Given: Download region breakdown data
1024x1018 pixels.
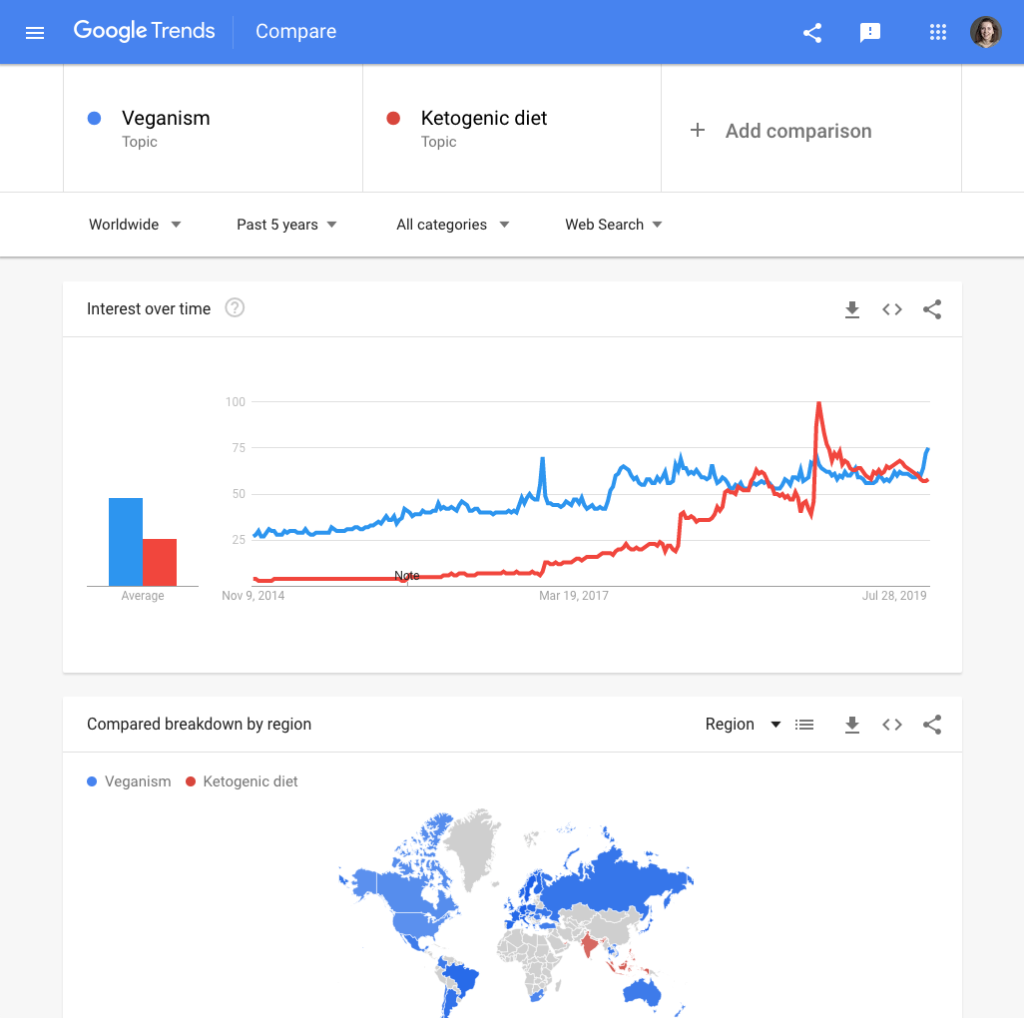Looking at the screenshot, I should (x=852, y=725).
